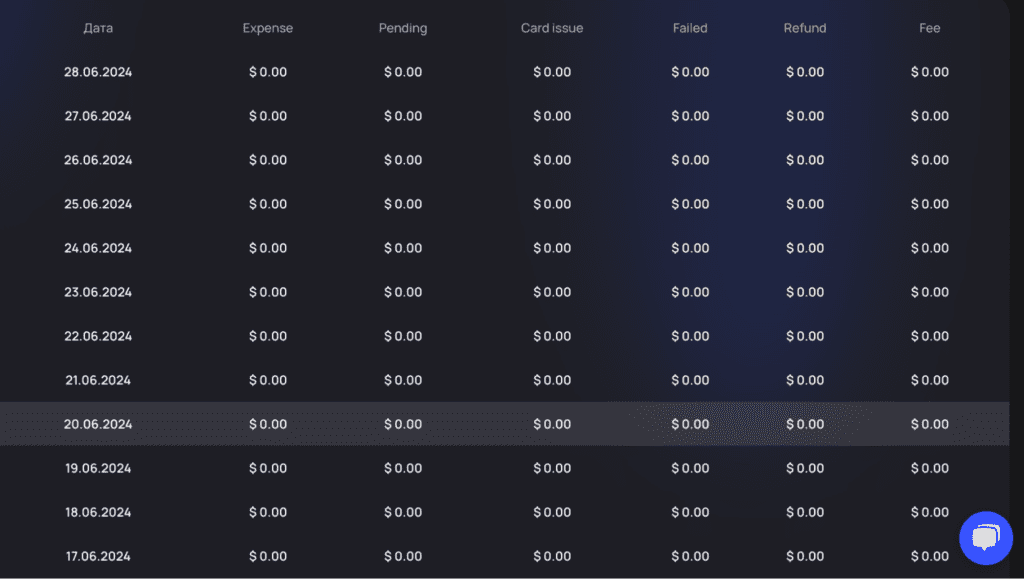Screen dimensions: 1024x579
Task: Click the Expense column header
Action: click(x=268, y=28)
